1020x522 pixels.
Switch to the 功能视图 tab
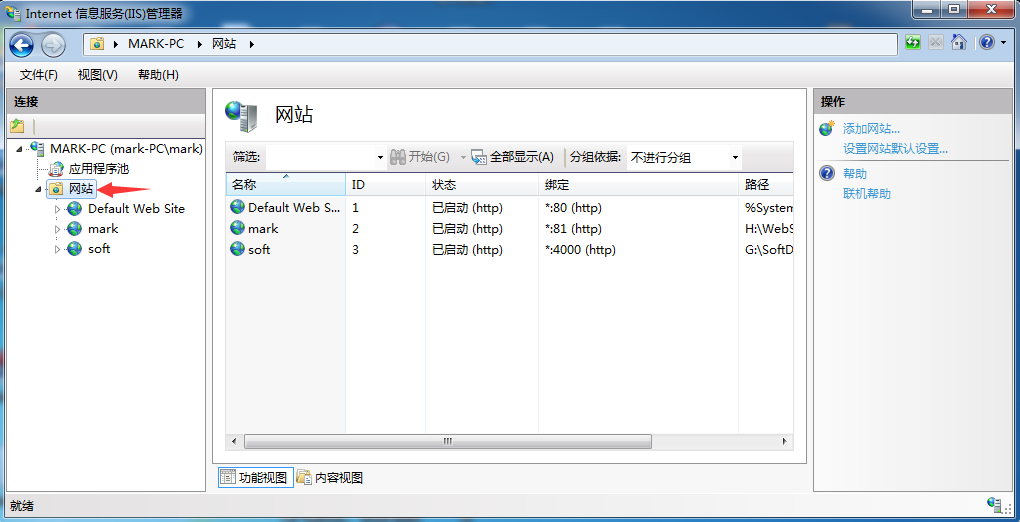tap(255, 478)
